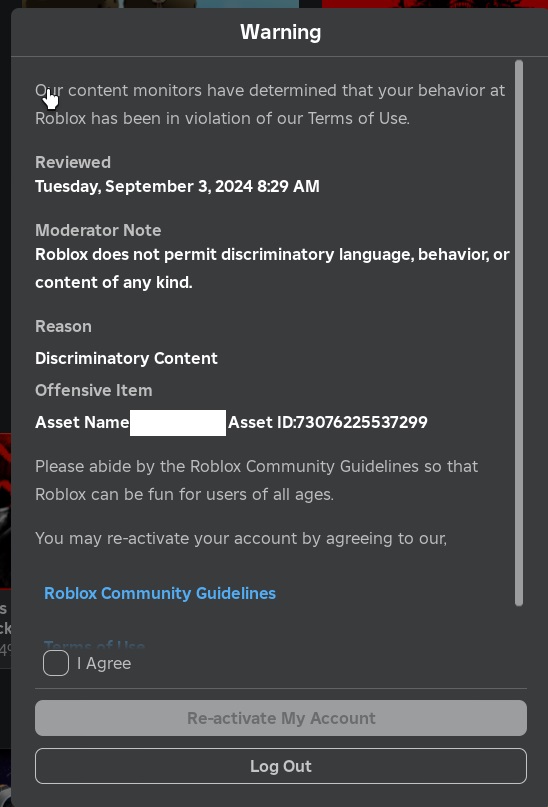Log out using the Log Out button
The width and height of the screenshot is (548, 807).
(x=281, y=766)
